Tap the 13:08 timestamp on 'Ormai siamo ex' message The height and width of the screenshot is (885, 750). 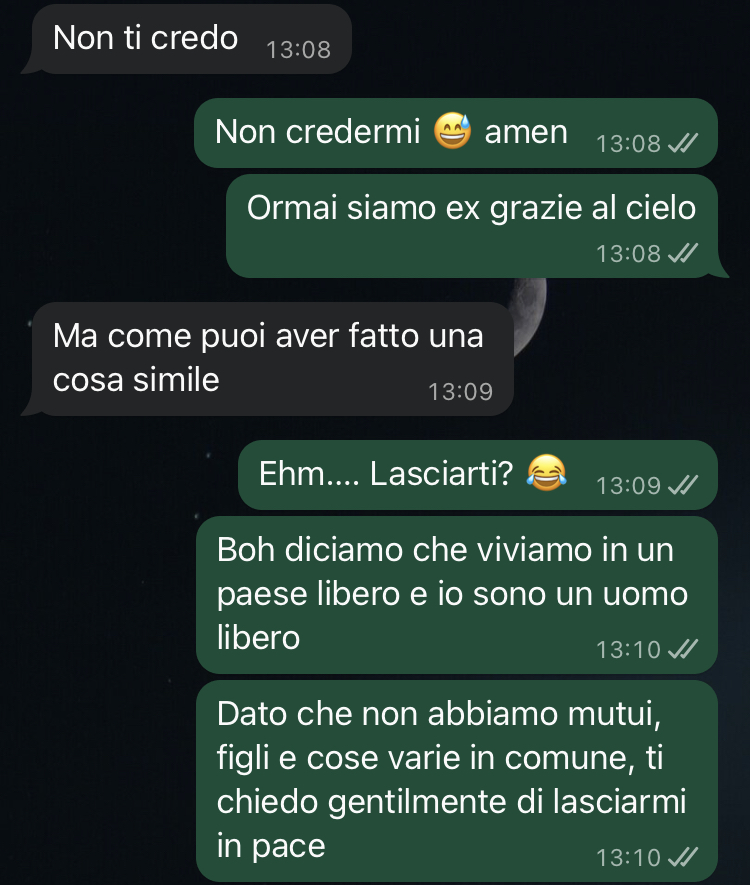(x=628, y=253)
